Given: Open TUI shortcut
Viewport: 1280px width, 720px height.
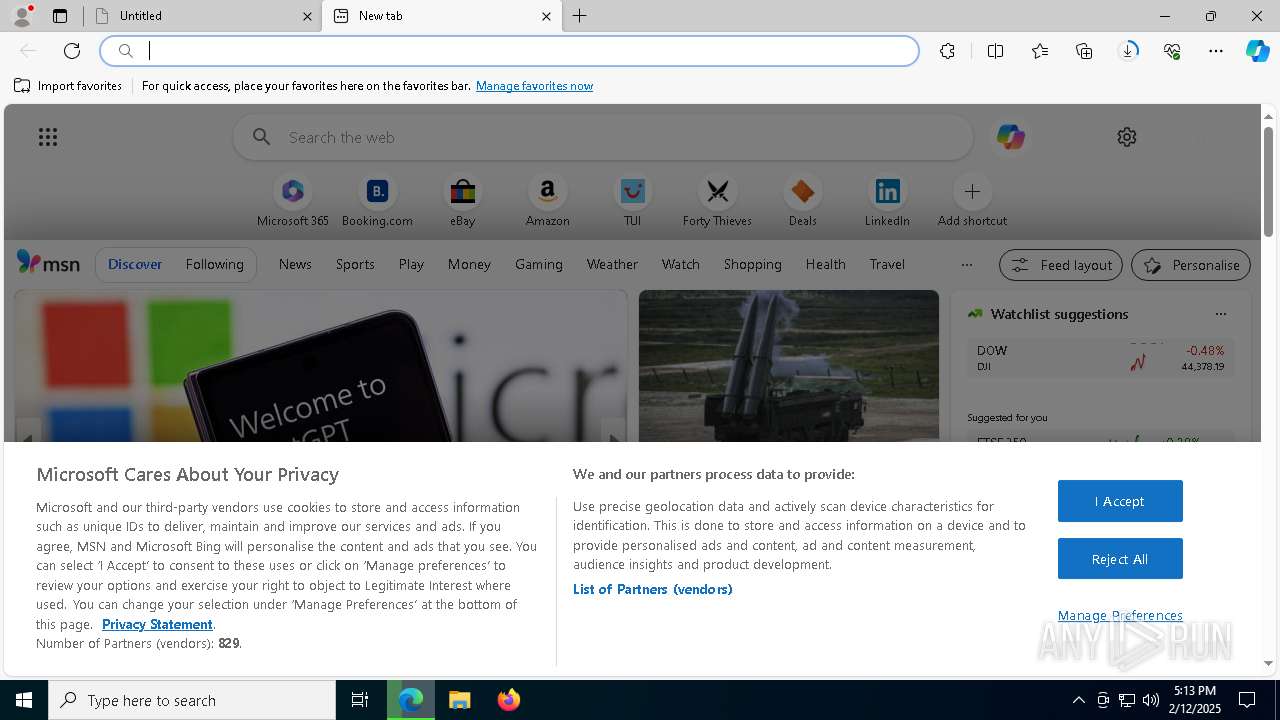Looking at the screenshot, I should (632, 201).
